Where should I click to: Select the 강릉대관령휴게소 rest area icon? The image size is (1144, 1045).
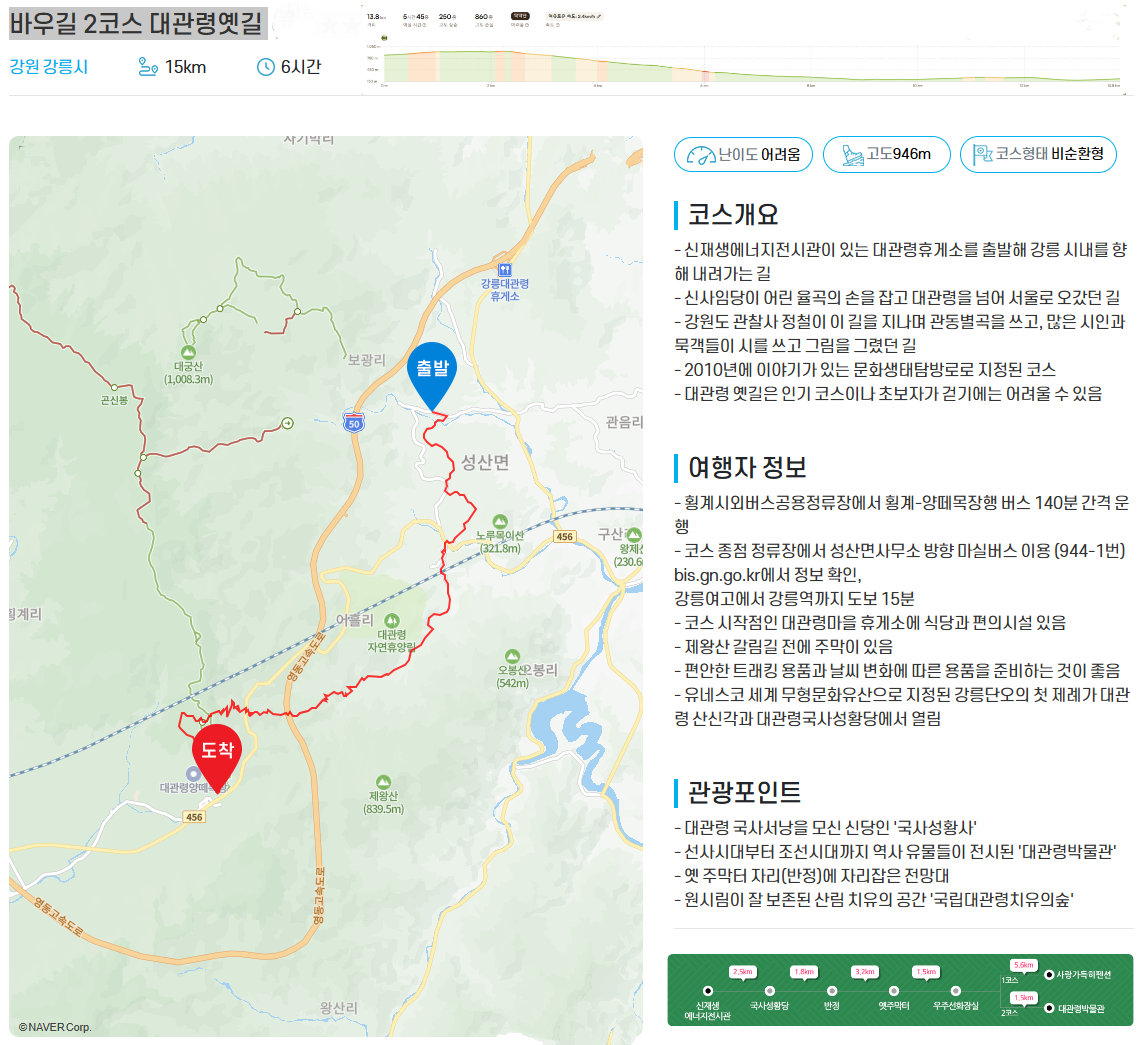click(505, 269)
